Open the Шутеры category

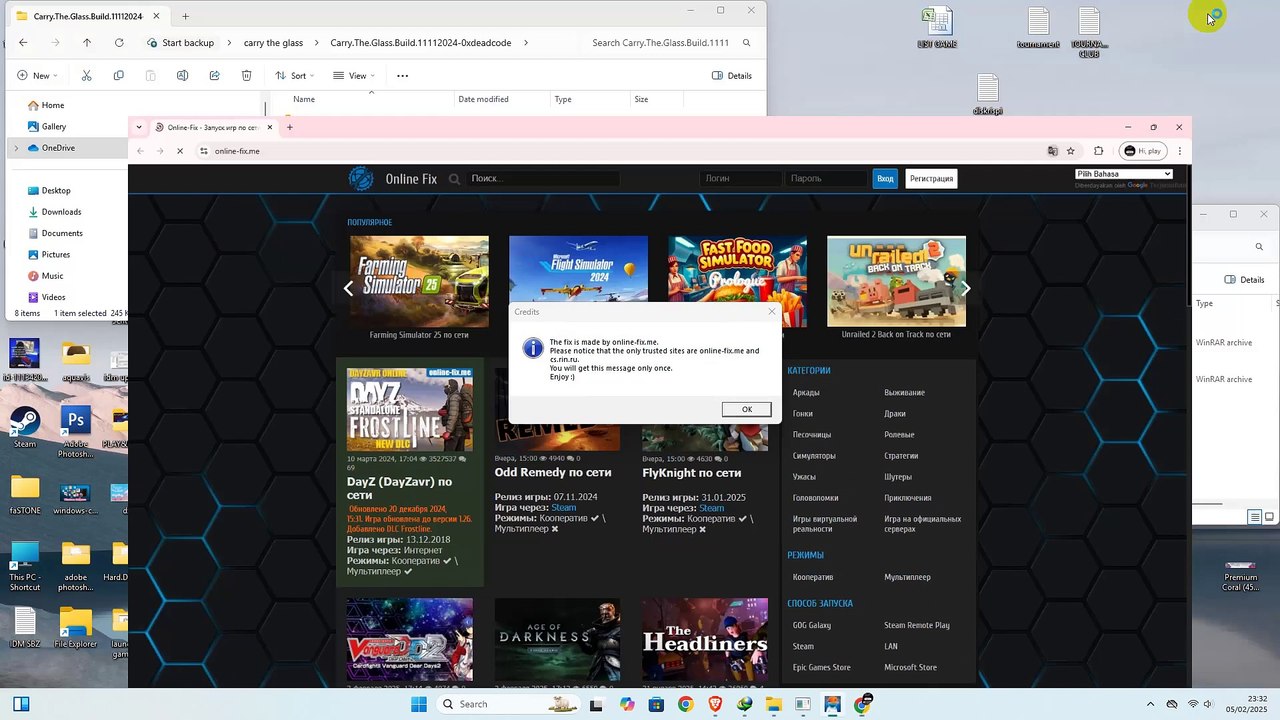click(898, 477)
